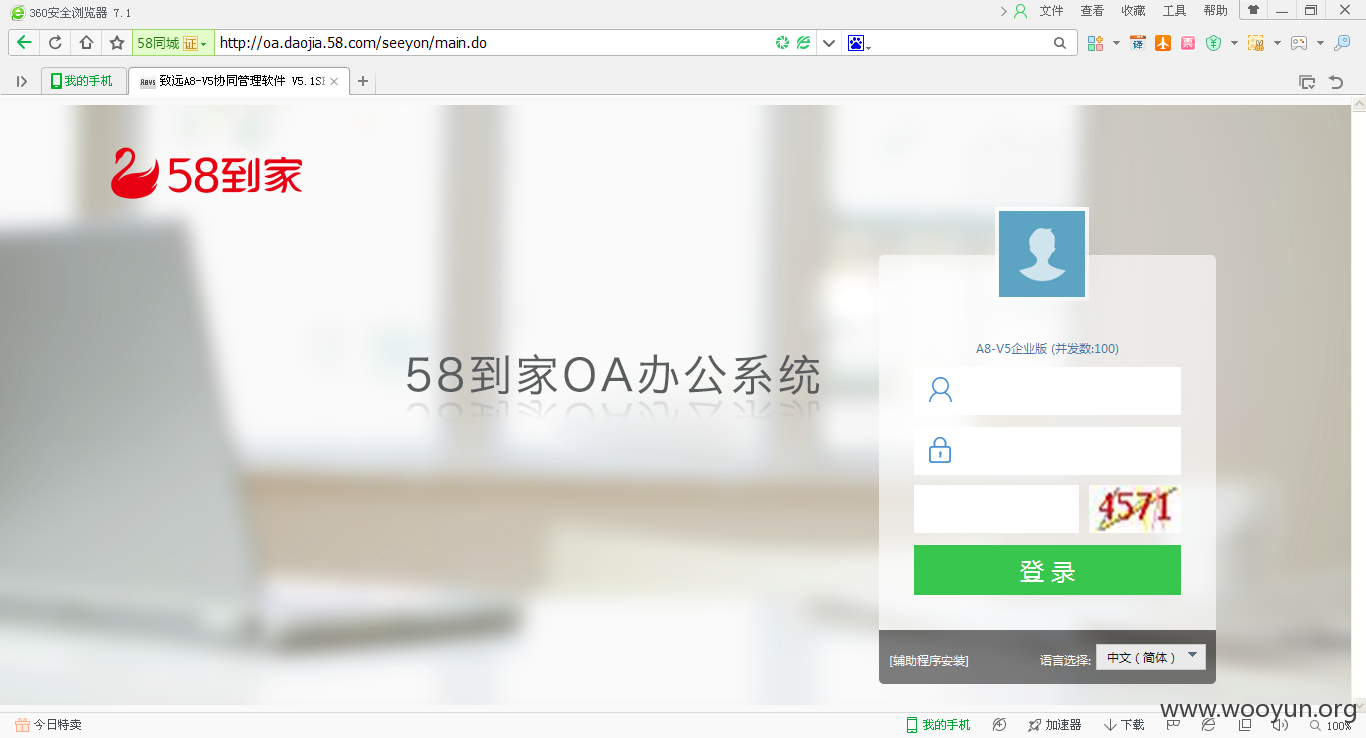
Task: Open the 查看 menu
Action: pos(1092,11)
